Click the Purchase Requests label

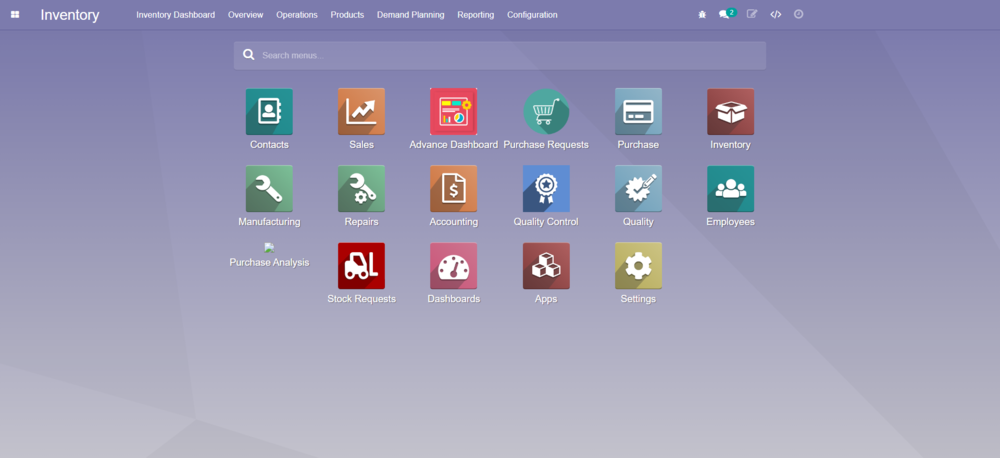pos(546,145)
